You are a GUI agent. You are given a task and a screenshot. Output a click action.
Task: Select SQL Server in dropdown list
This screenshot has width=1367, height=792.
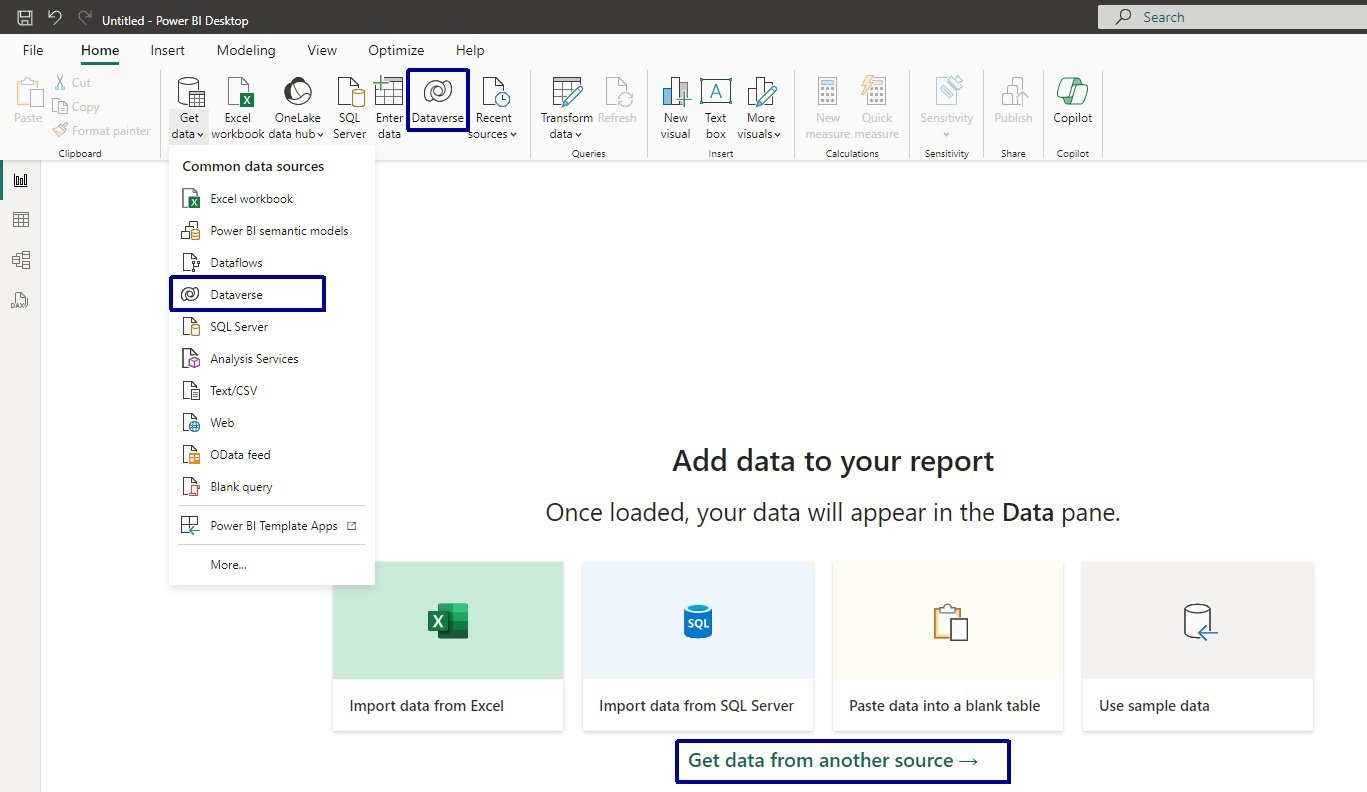(x=271, y=327)
